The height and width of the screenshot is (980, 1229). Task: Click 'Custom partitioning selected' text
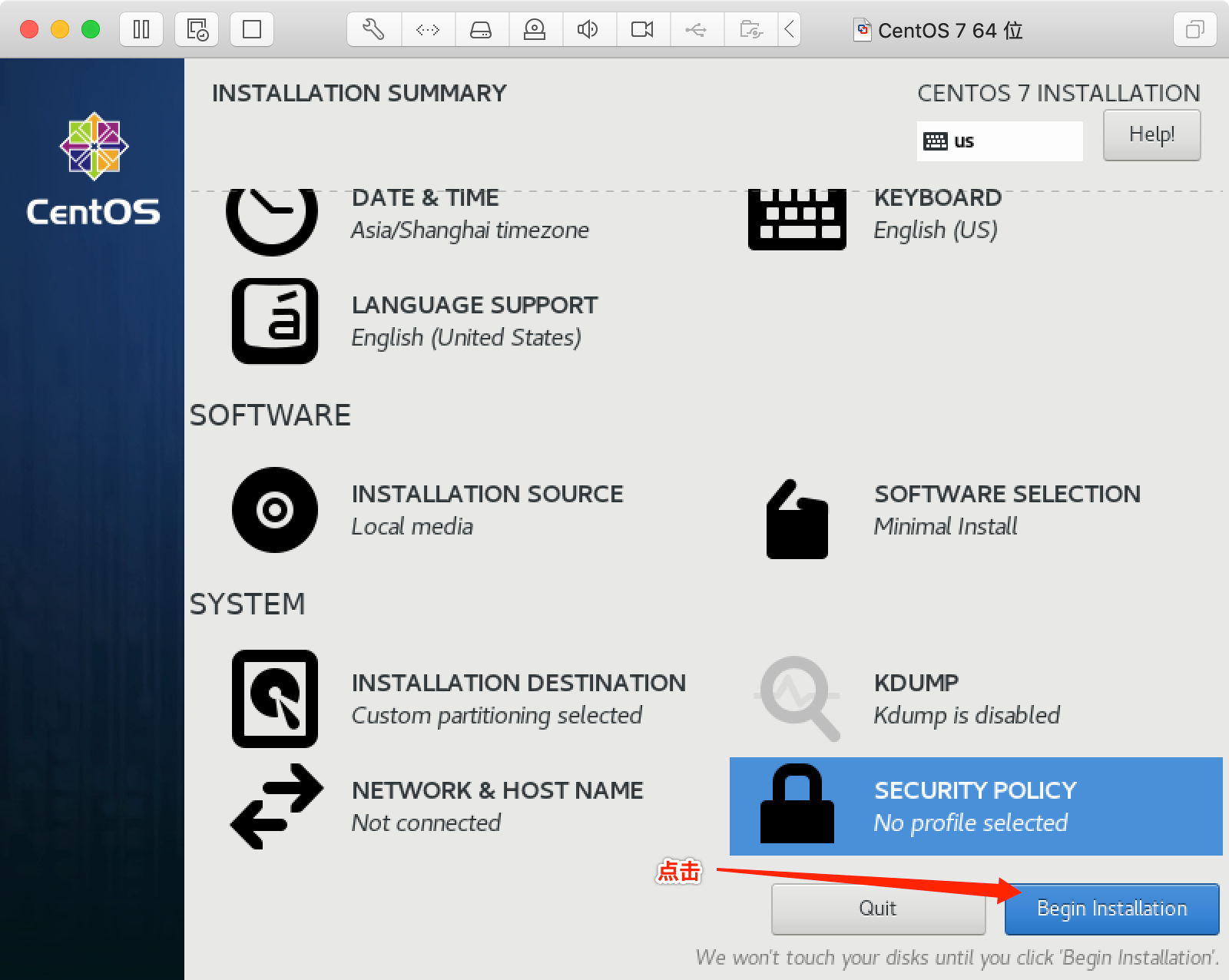(x=497, y=716)
